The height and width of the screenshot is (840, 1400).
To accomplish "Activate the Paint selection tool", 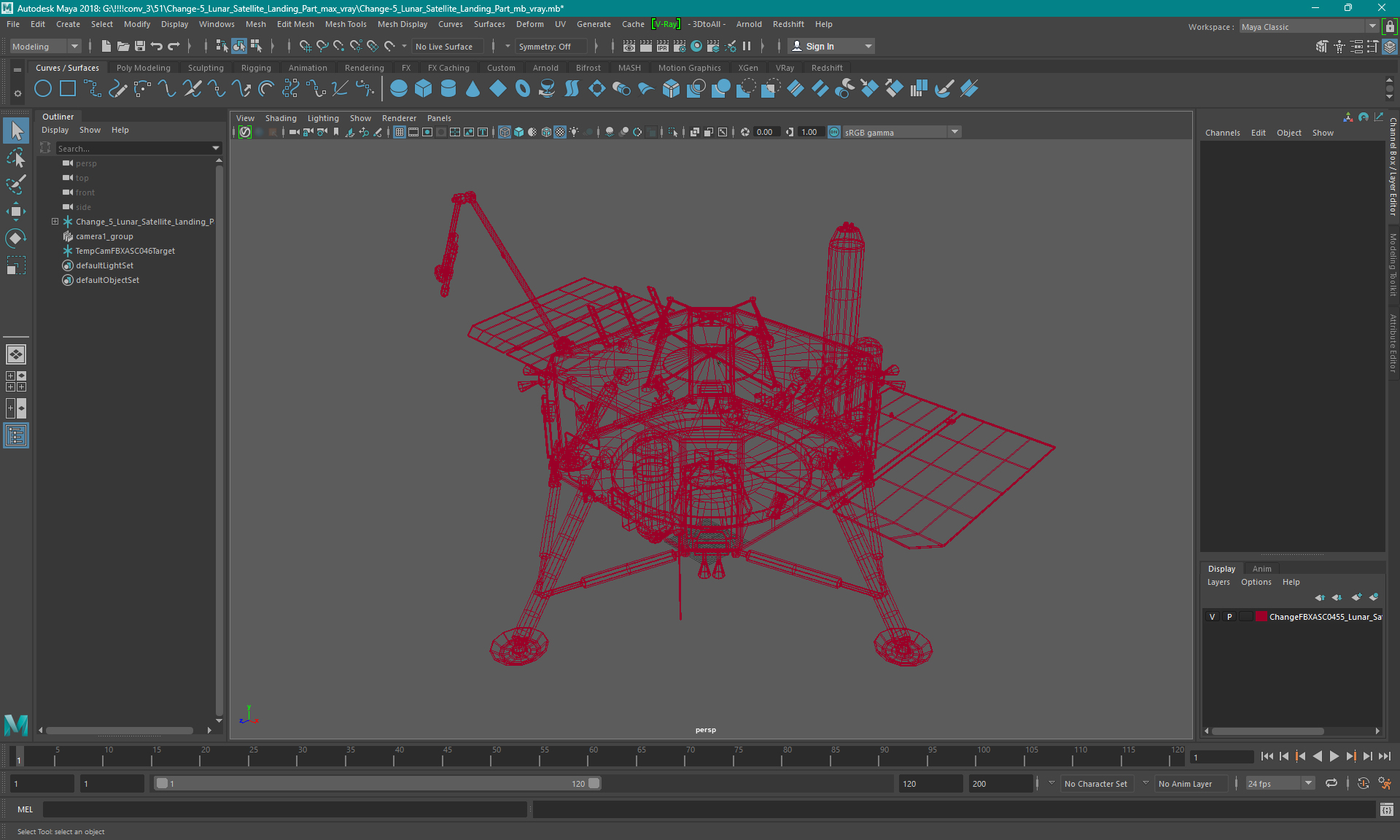I will 16,184.
